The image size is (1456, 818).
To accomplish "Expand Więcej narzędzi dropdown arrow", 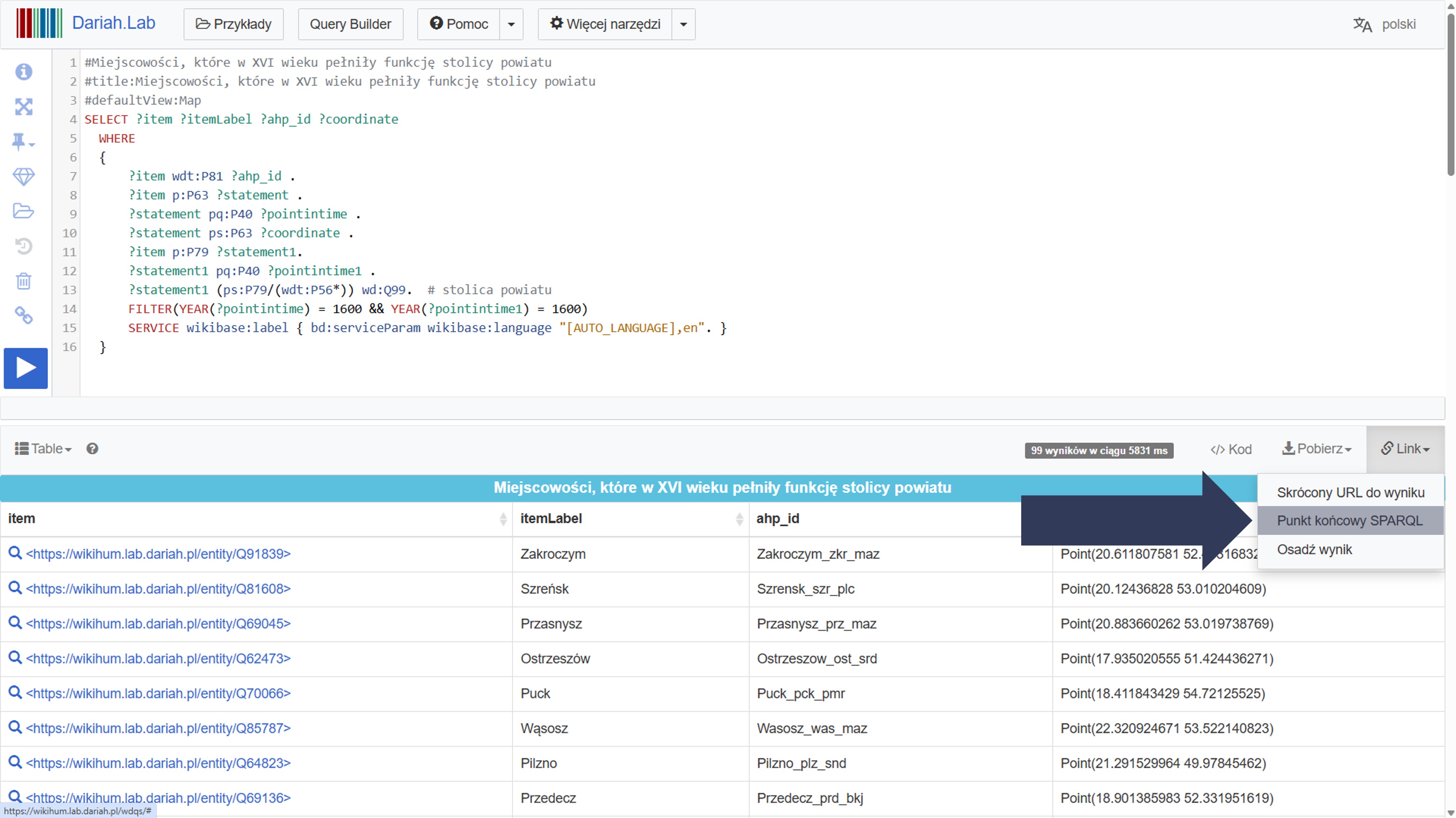I will pos(683,24).
